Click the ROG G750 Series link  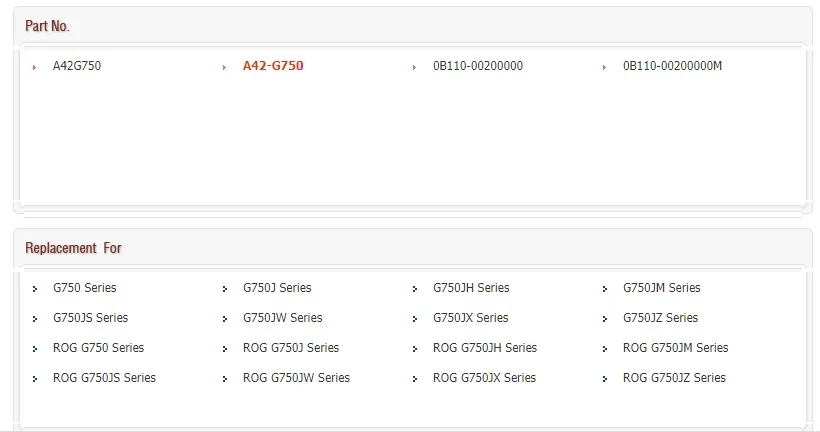pos(98,348)
